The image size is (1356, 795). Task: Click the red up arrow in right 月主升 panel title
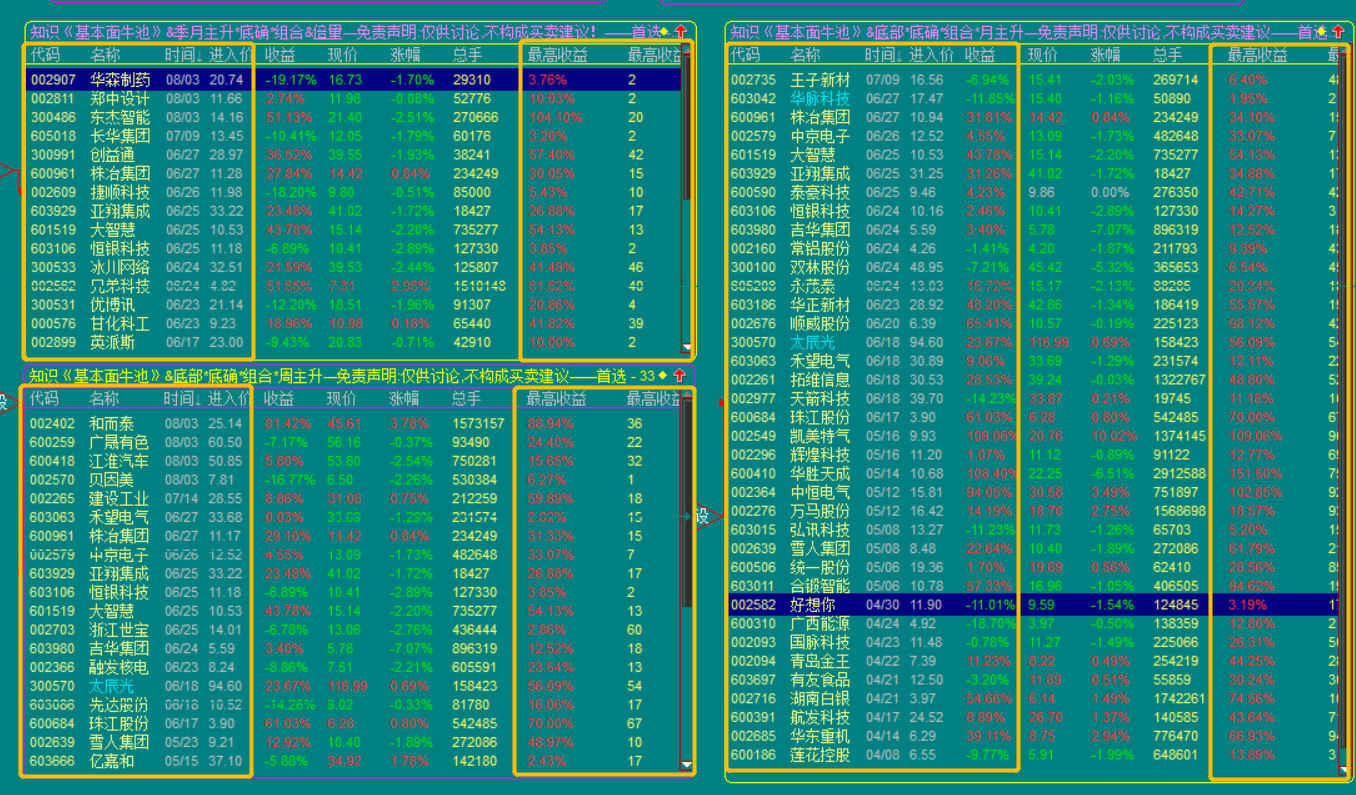(x=1339, y=32)
